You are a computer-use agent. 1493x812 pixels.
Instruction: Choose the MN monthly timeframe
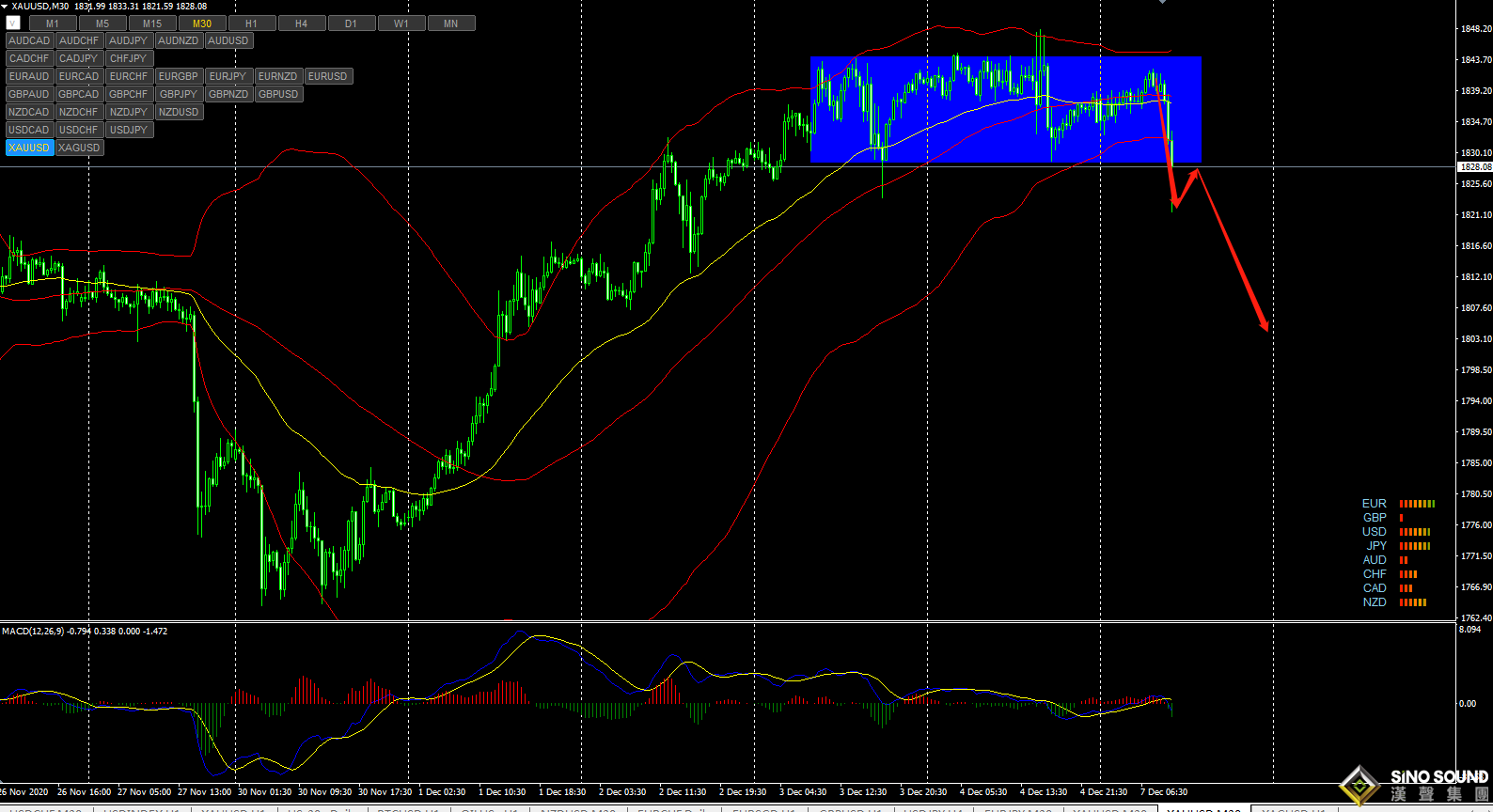coord(450,23)
